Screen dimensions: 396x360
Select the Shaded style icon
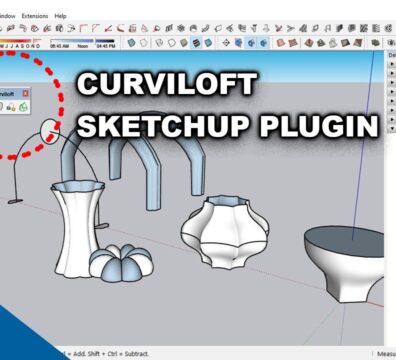coord(184,43)
